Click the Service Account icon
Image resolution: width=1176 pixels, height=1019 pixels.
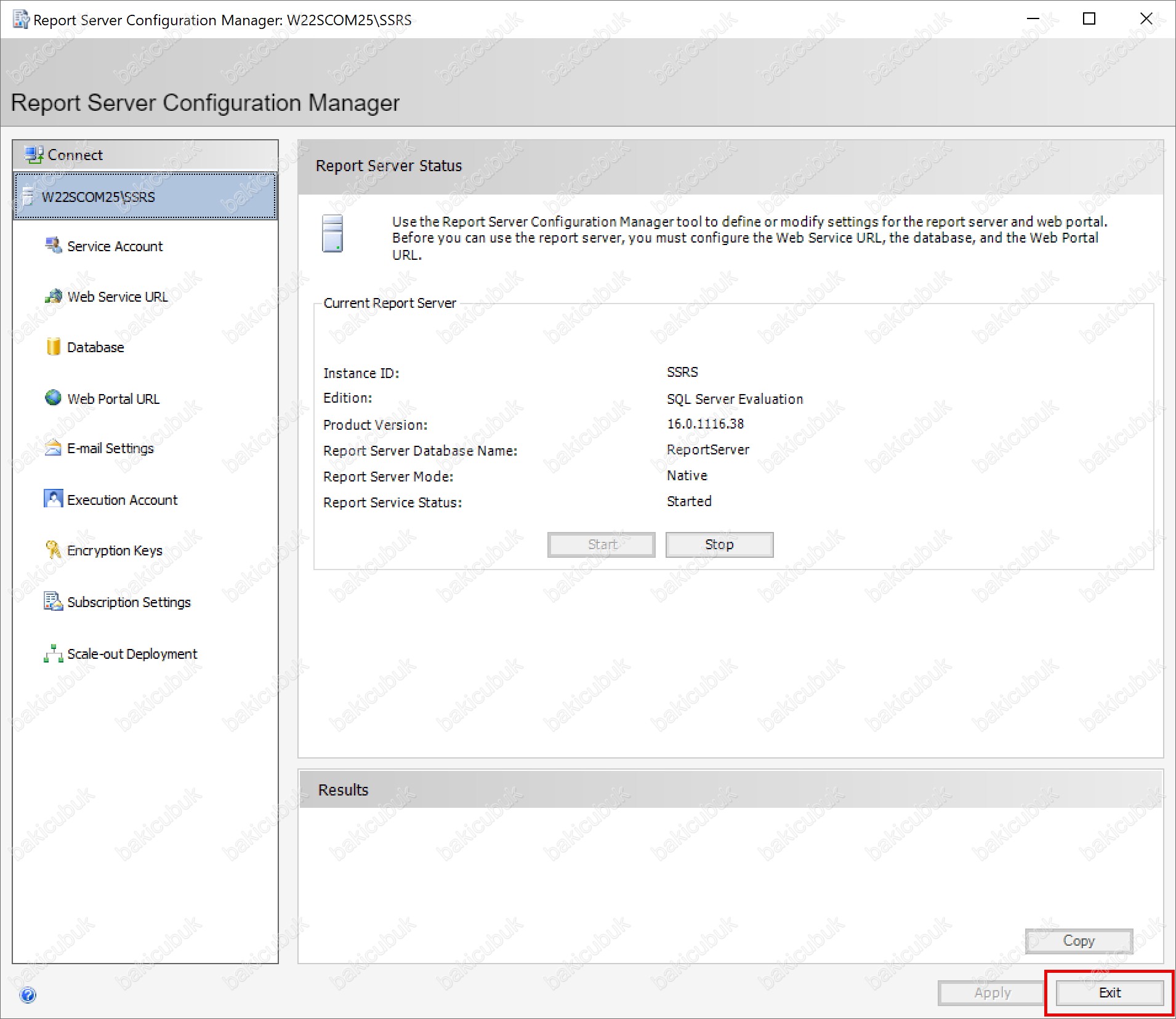point(54,246)
